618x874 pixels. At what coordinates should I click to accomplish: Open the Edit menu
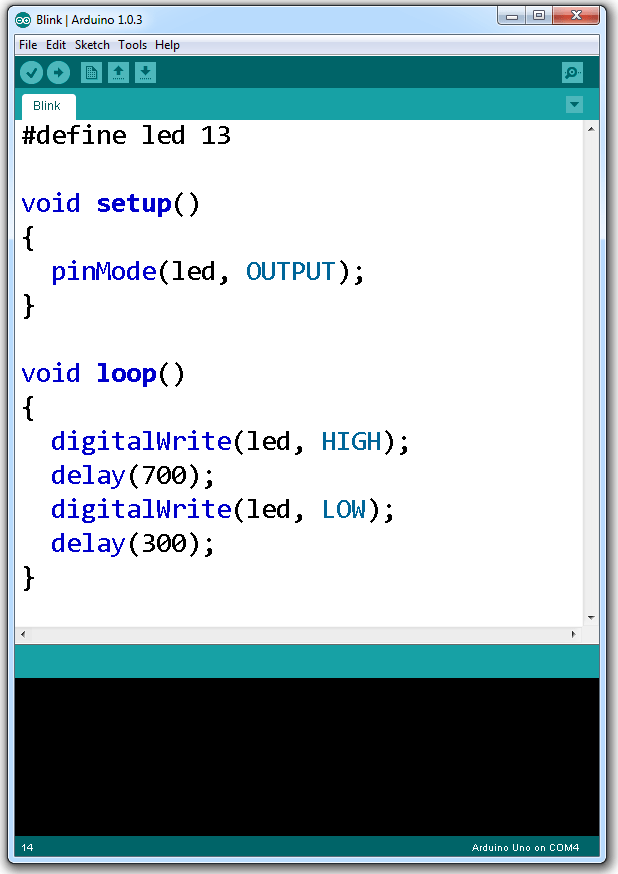[x=56, y=45]
